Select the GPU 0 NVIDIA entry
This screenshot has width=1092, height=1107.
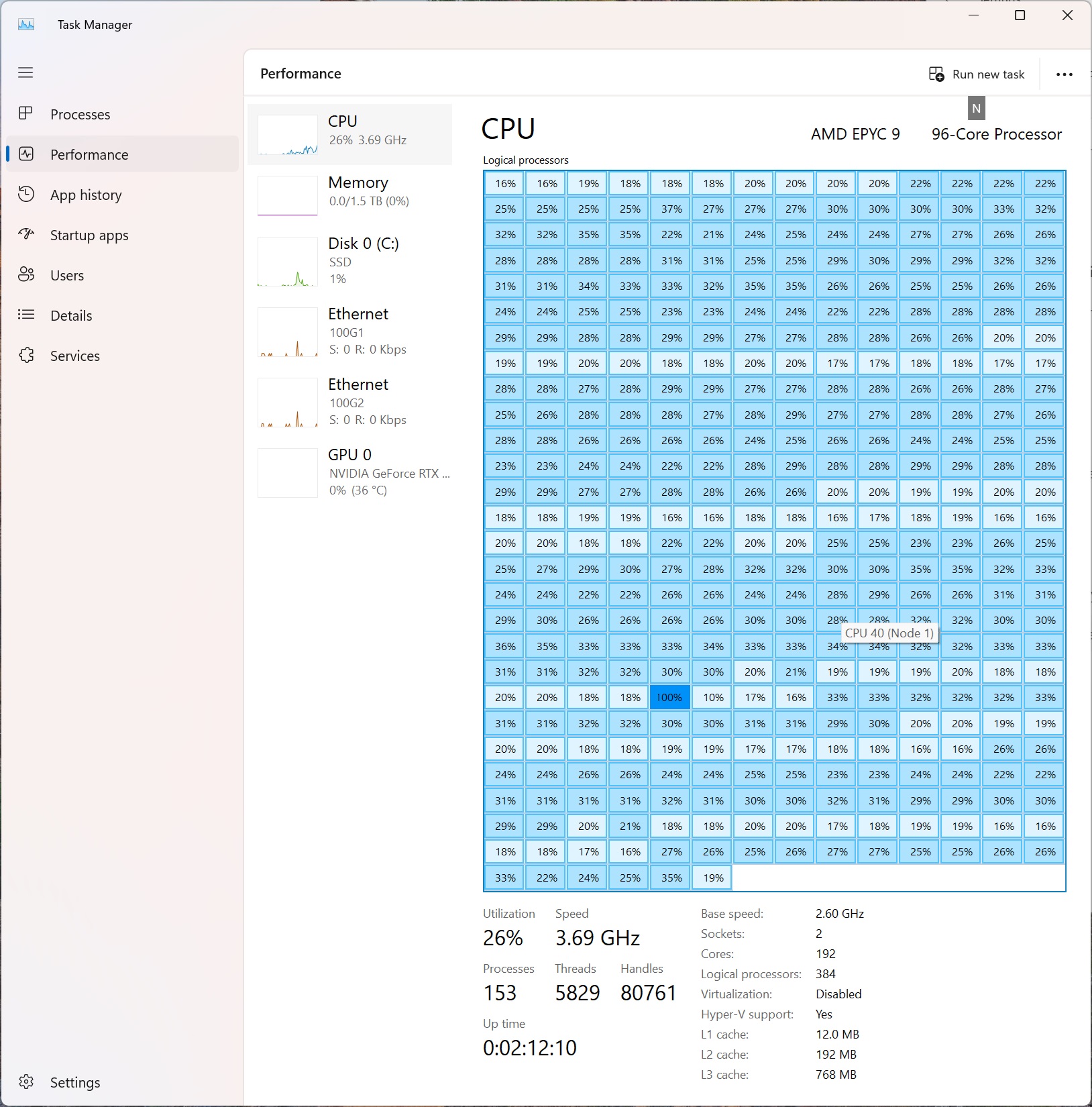coord(349,473)
